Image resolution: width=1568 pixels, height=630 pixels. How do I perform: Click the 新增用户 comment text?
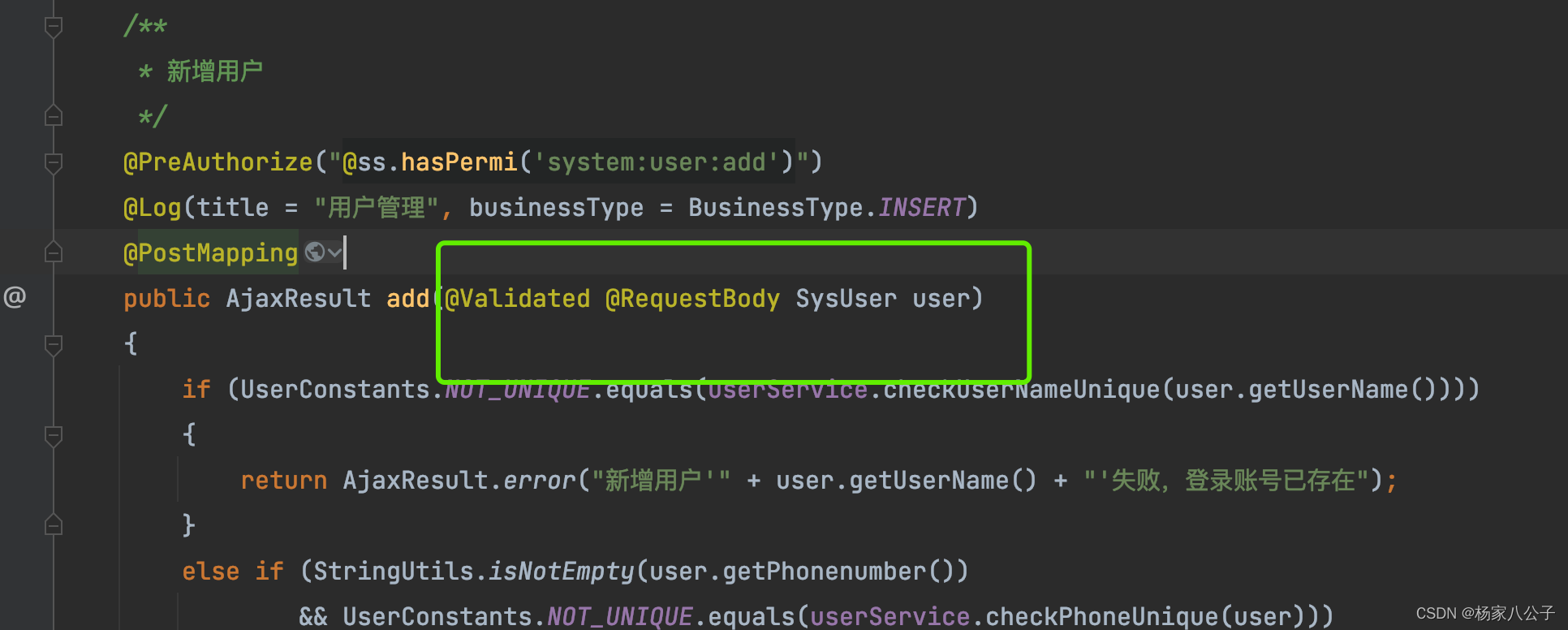[215, 71]
